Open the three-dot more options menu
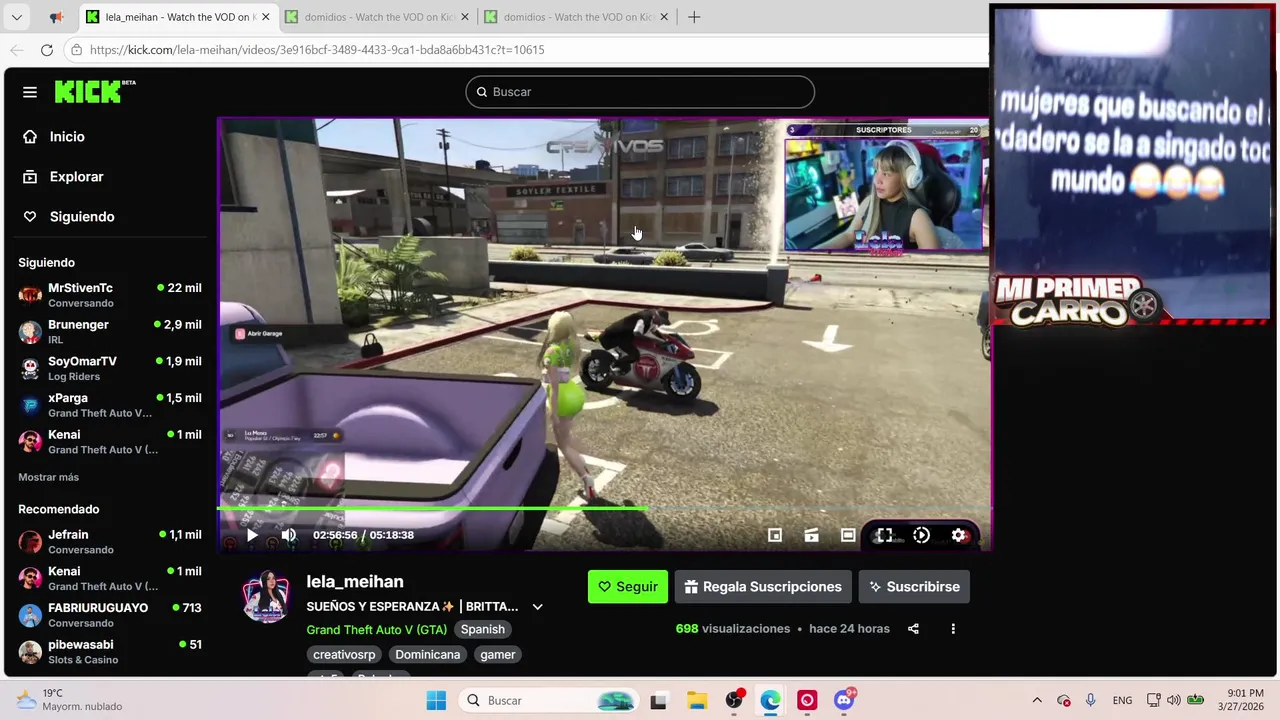Viewport: 1280px width, 720px height. pos(953,629)
